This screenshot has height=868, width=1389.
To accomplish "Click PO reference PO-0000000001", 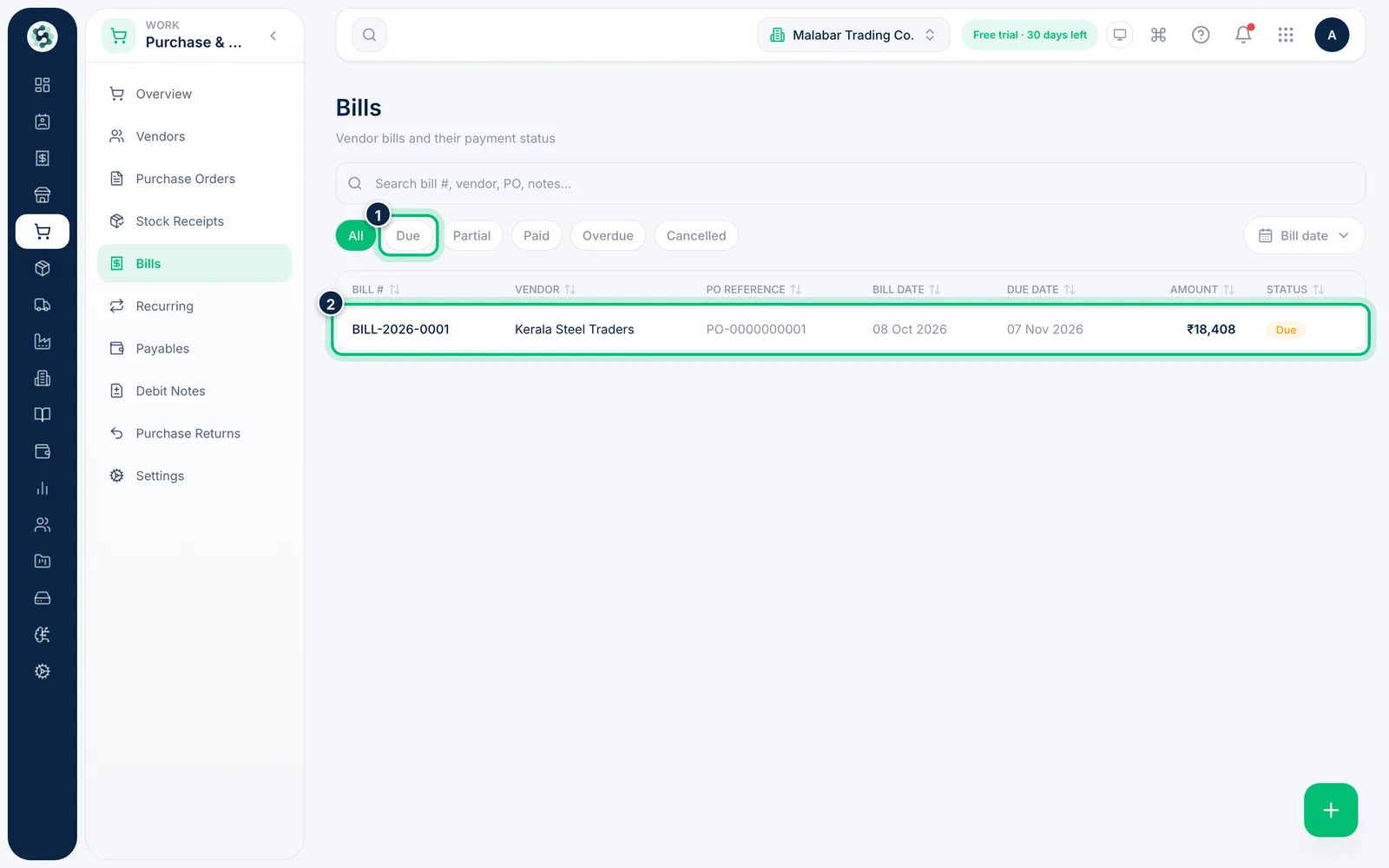I will [756, 329].
